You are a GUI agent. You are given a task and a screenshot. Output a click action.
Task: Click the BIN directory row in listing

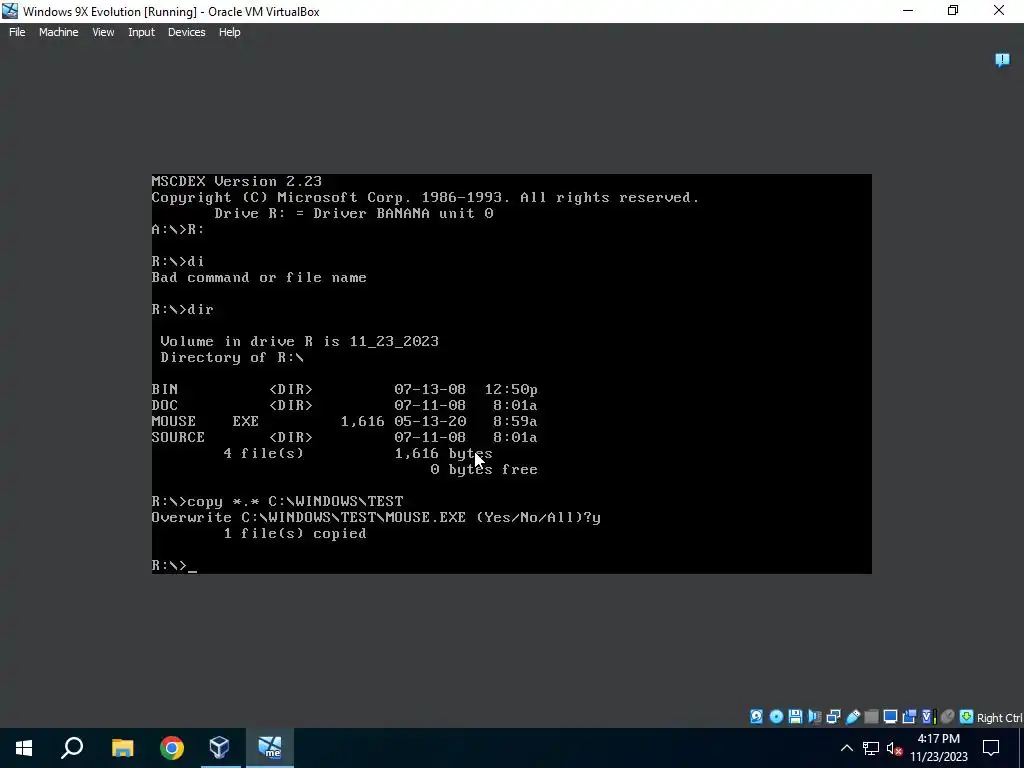[344, 389]
